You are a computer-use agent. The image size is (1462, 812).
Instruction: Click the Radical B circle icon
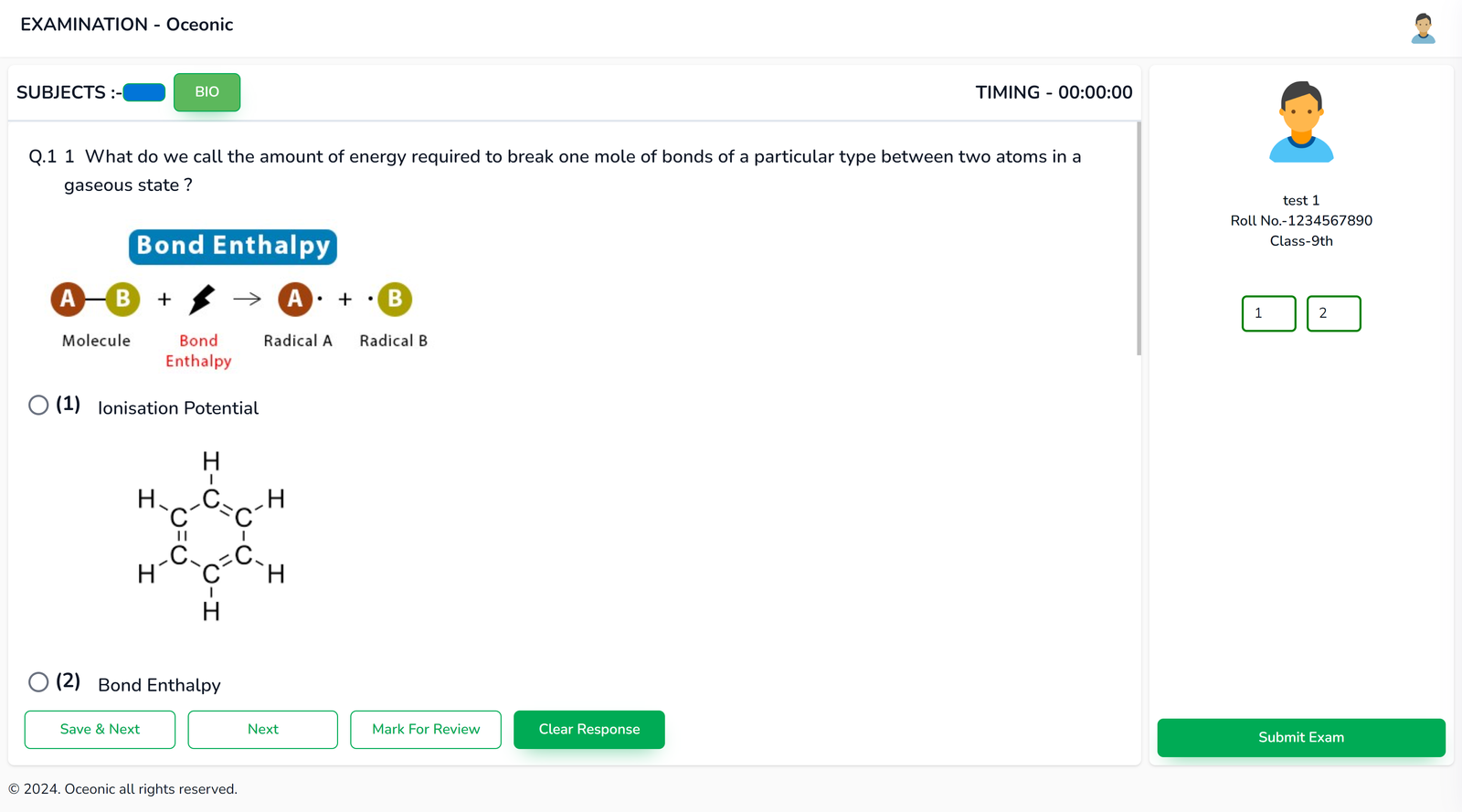pyautogui.click(x=395, y=299)
